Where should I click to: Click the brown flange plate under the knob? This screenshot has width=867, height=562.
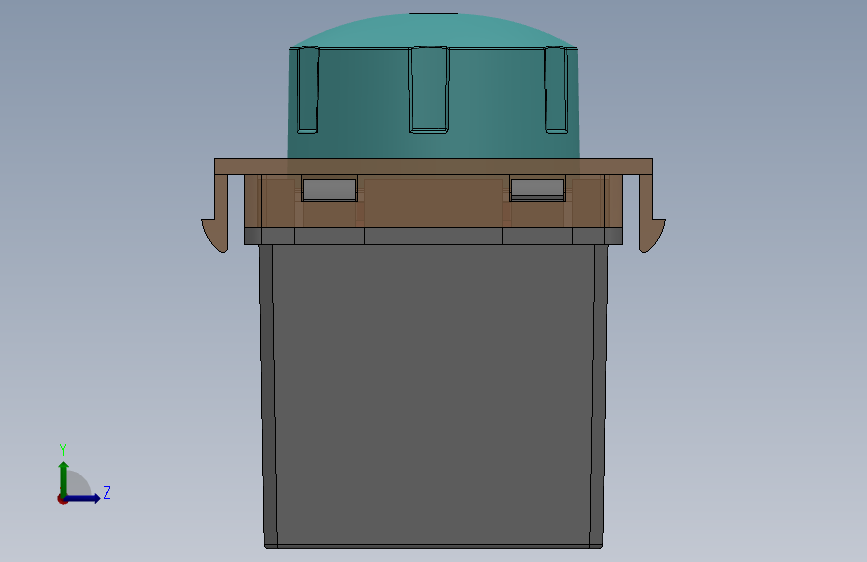(434, 166)
